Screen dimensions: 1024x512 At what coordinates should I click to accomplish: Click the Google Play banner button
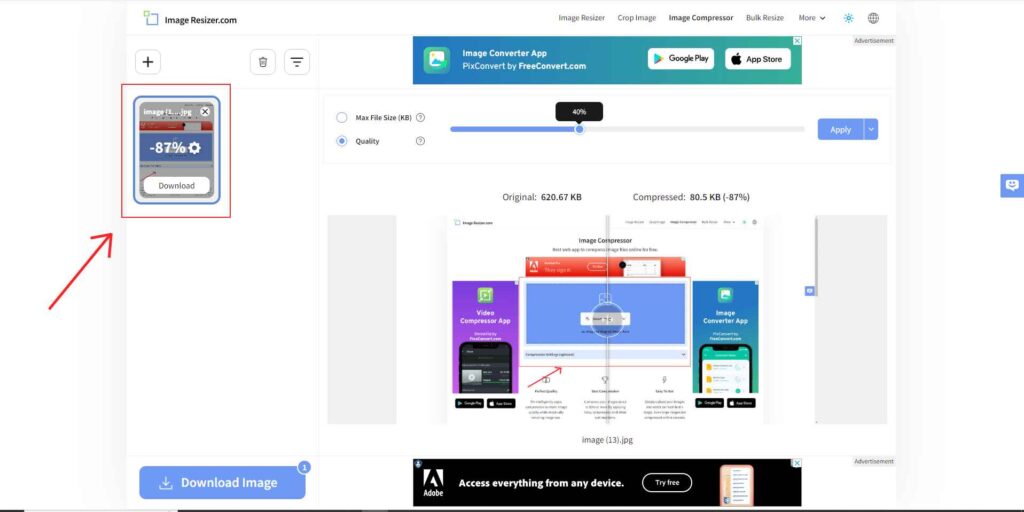[680, 59]
